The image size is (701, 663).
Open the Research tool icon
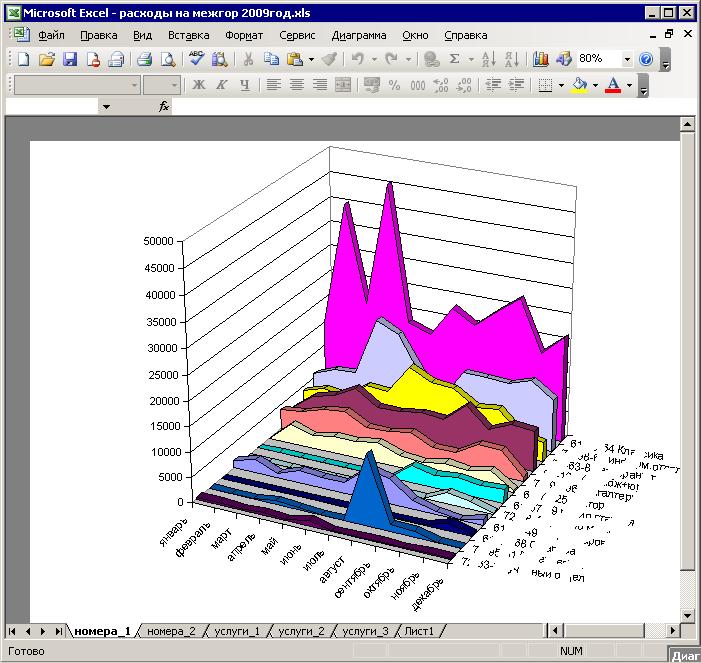point(220,59)
